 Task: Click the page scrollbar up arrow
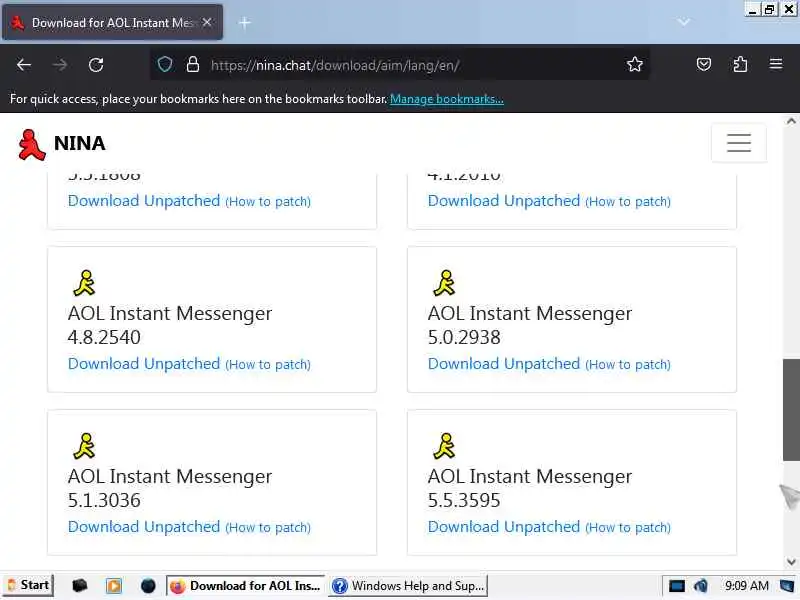pos(791,121)
